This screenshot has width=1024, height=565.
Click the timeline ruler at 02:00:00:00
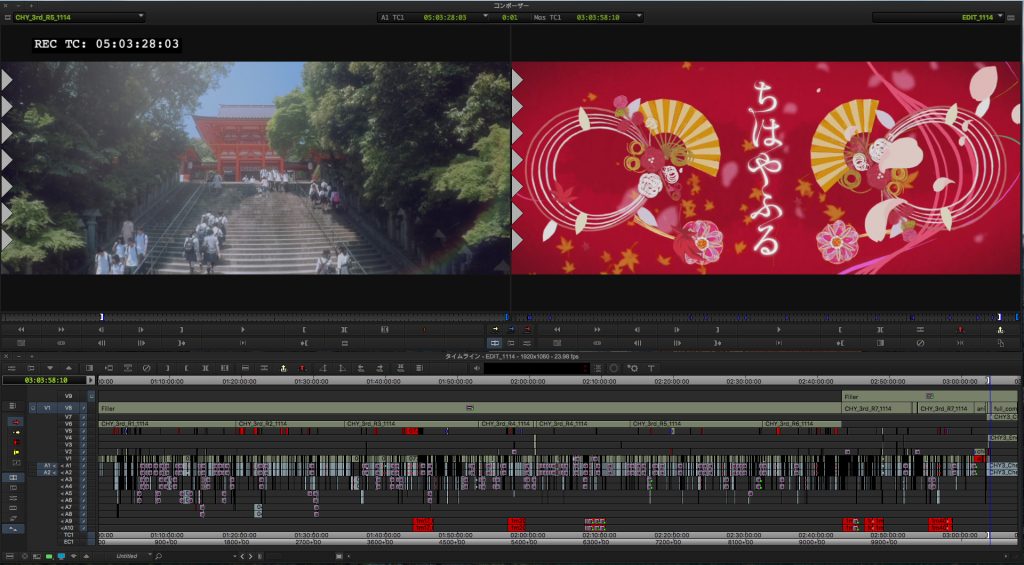528,381
